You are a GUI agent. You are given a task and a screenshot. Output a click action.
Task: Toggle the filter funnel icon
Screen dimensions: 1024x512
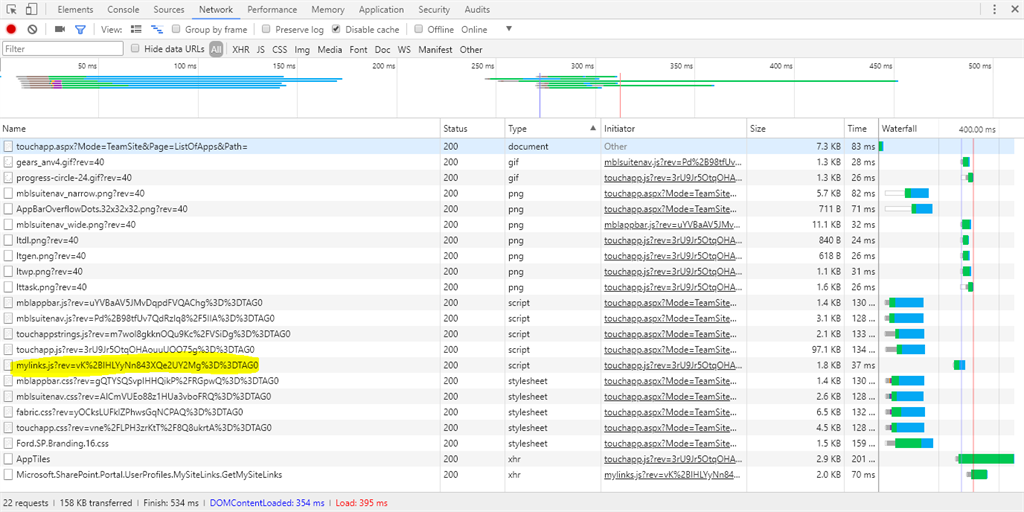pyautogui.click(x=80, y=29)
